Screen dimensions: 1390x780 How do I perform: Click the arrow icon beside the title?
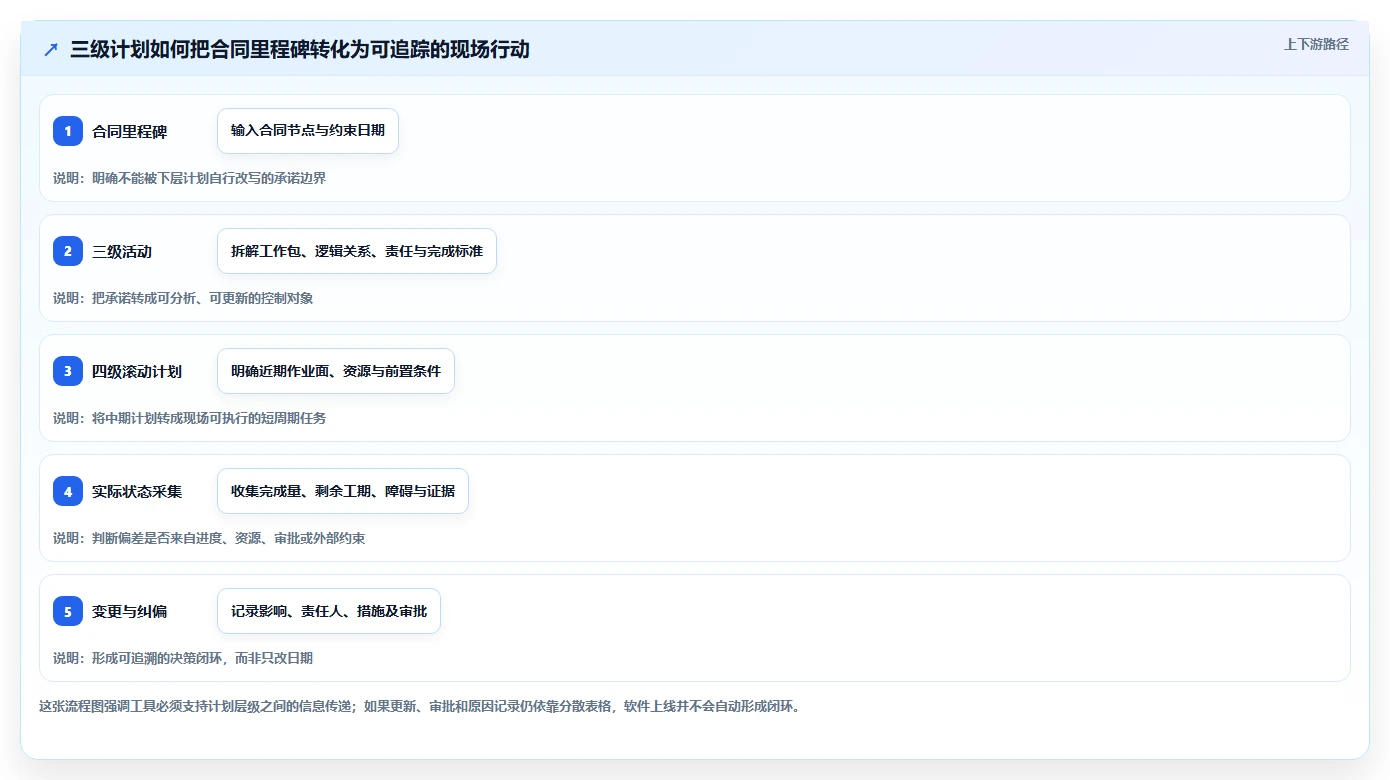[x=51, y=49]
